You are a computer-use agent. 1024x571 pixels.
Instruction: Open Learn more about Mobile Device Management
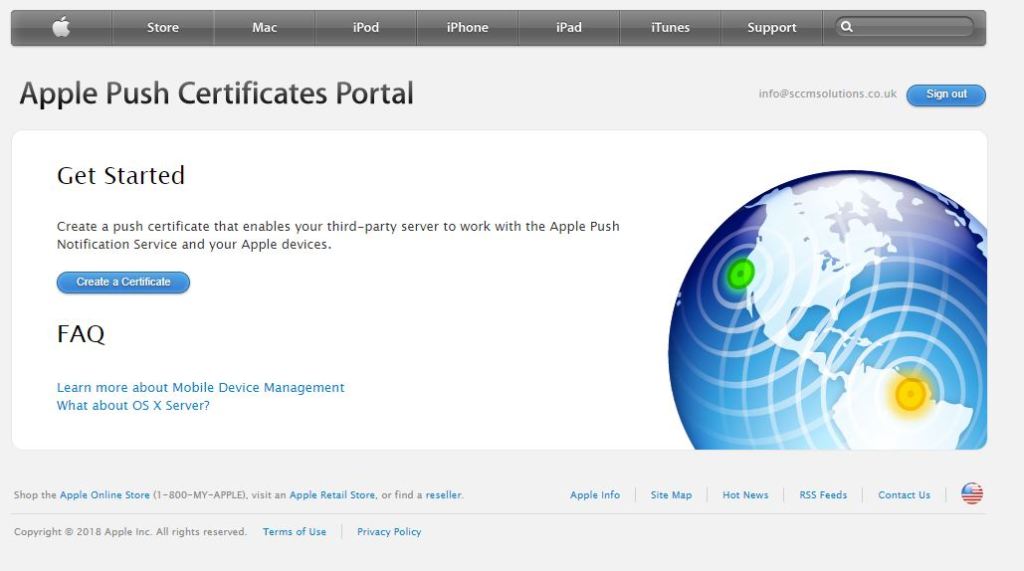click(x=200, y=388)
